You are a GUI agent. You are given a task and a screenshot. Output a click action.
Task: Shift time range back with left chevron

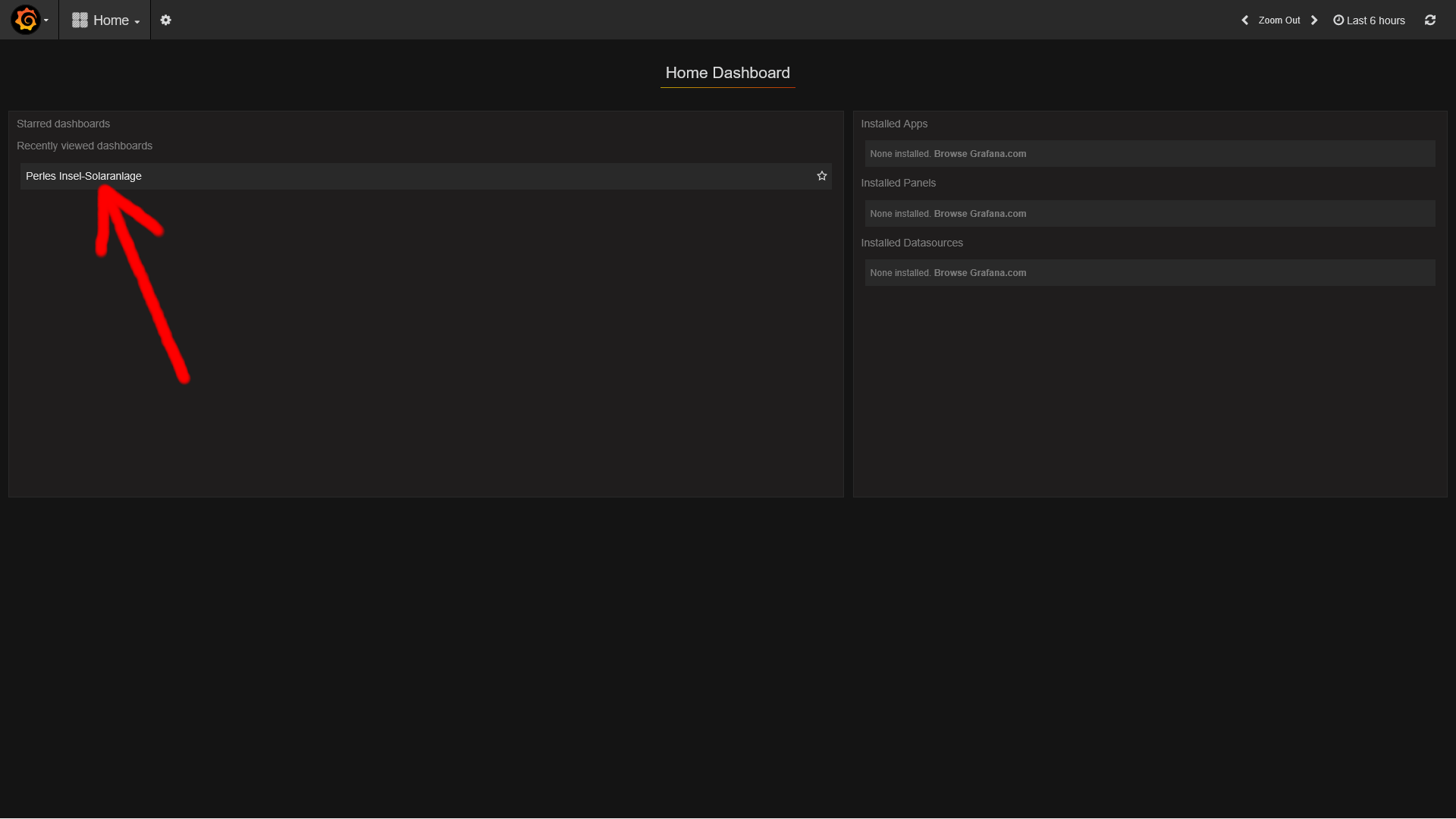click(1244, 20)
